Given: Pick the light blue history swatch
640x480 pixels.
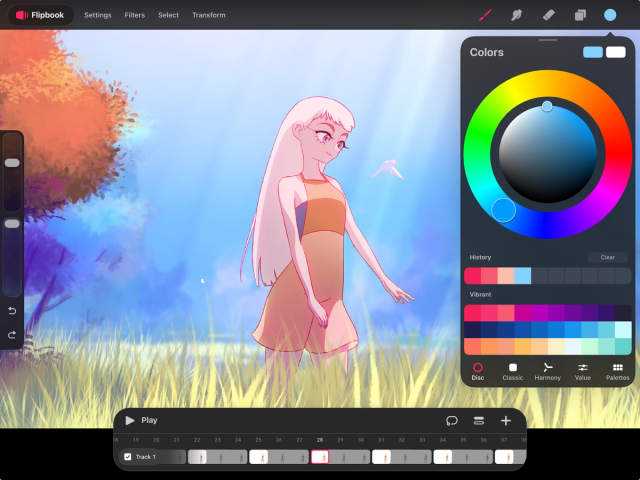Looking at the screenshot, I should 522,276.
